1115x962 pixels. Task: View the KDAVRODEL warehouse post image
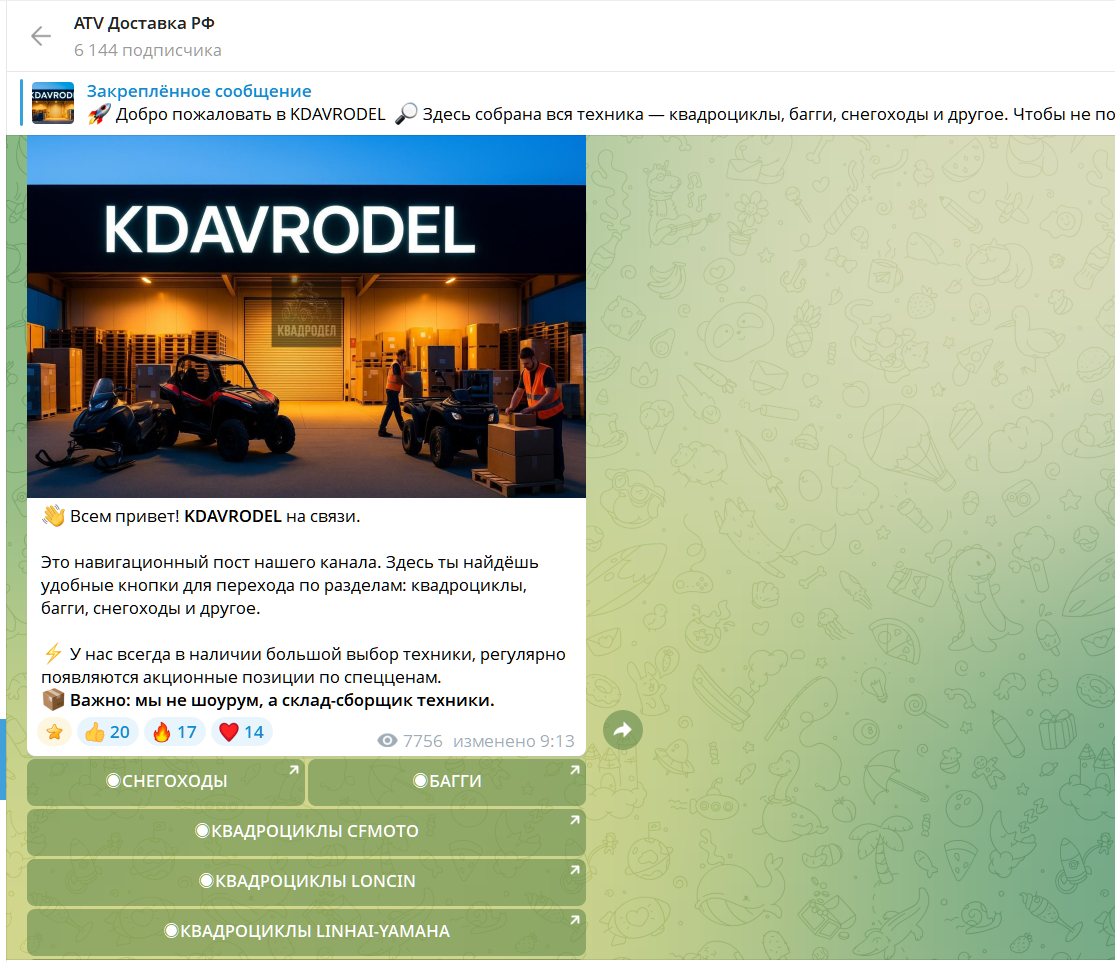(x=306, y=316)
